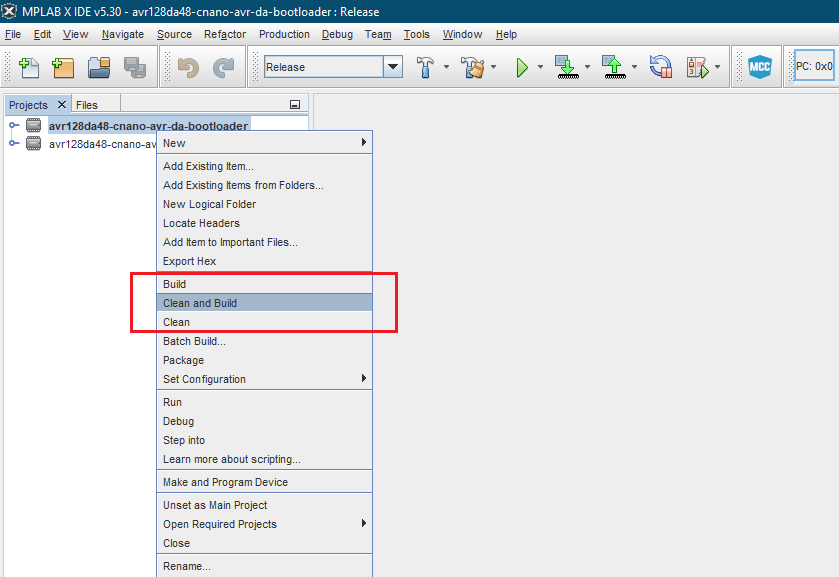Open the Tools menu
The image size is (839, 577).
click(x=416, y=34)
